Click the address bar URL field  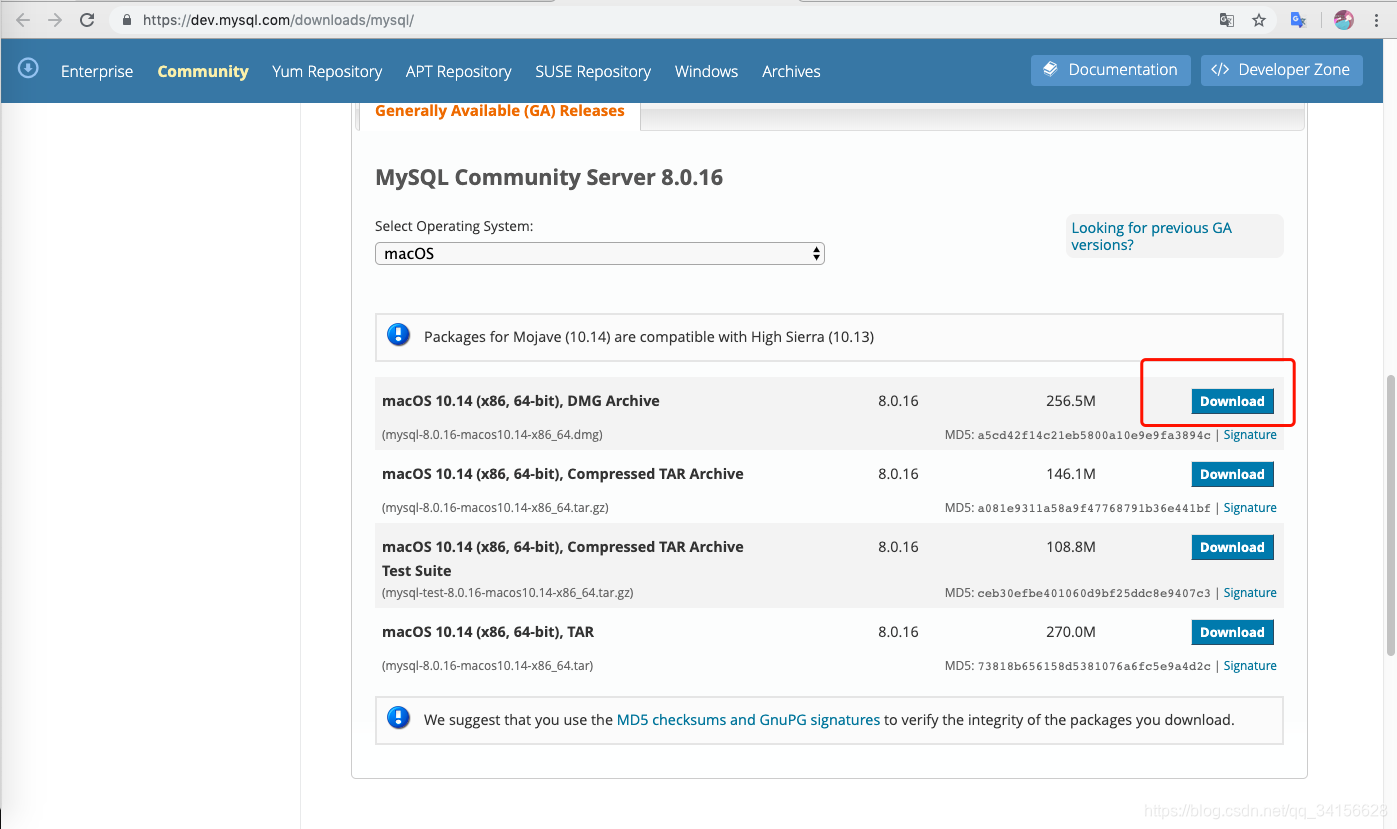coord(660,20)
